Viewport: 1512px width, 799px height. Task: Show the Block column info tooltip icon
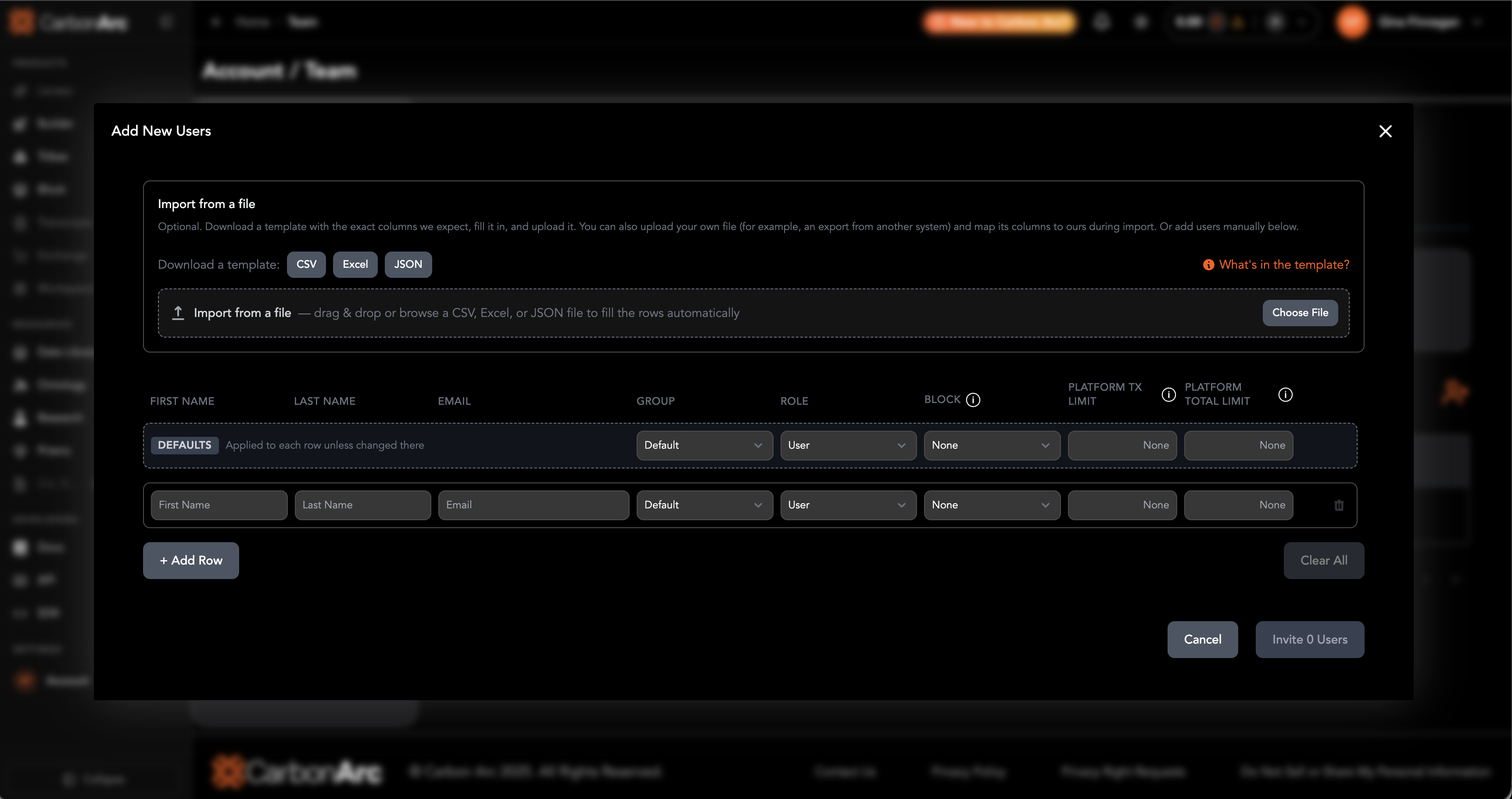pyautogui.click(x=973, y=400)
